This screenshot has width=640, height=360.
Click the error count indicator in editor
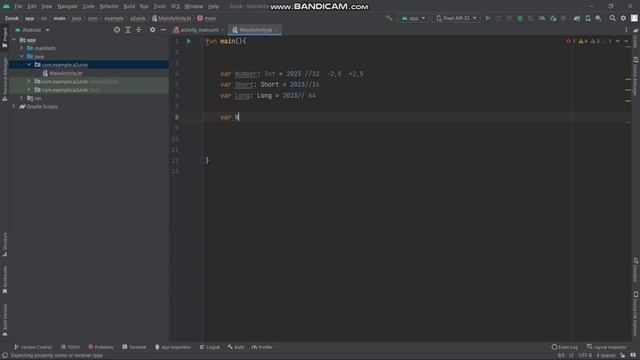pos(570,41)
